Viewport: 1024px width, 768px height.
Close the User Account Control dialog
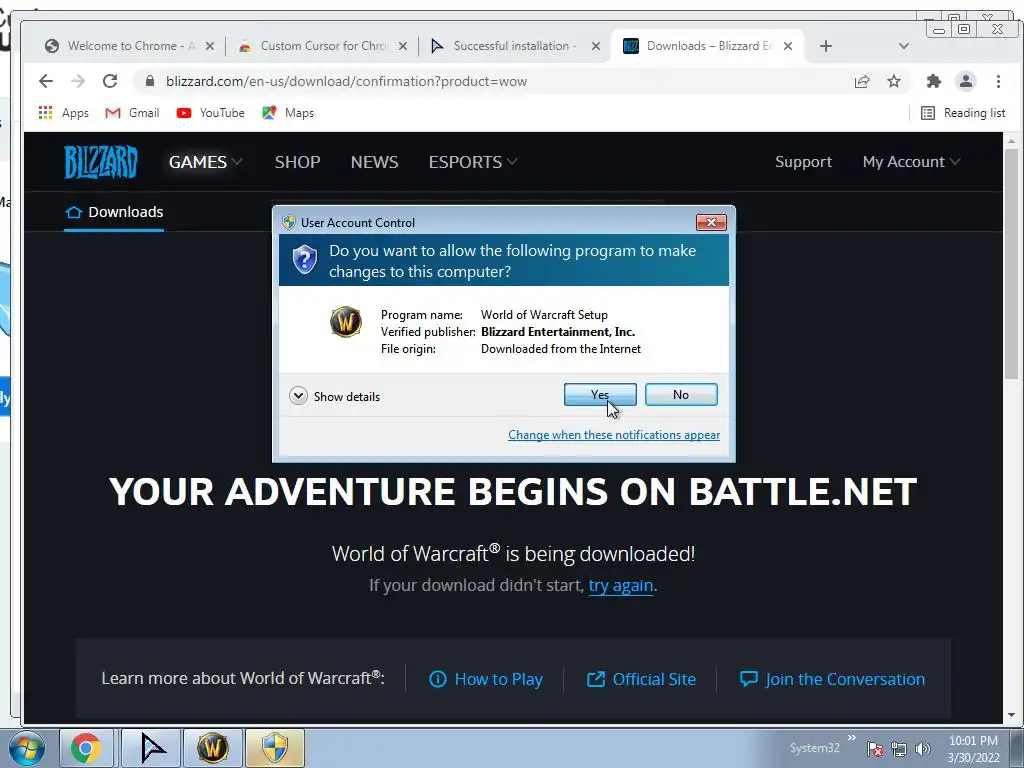click(x=711, y=223)
